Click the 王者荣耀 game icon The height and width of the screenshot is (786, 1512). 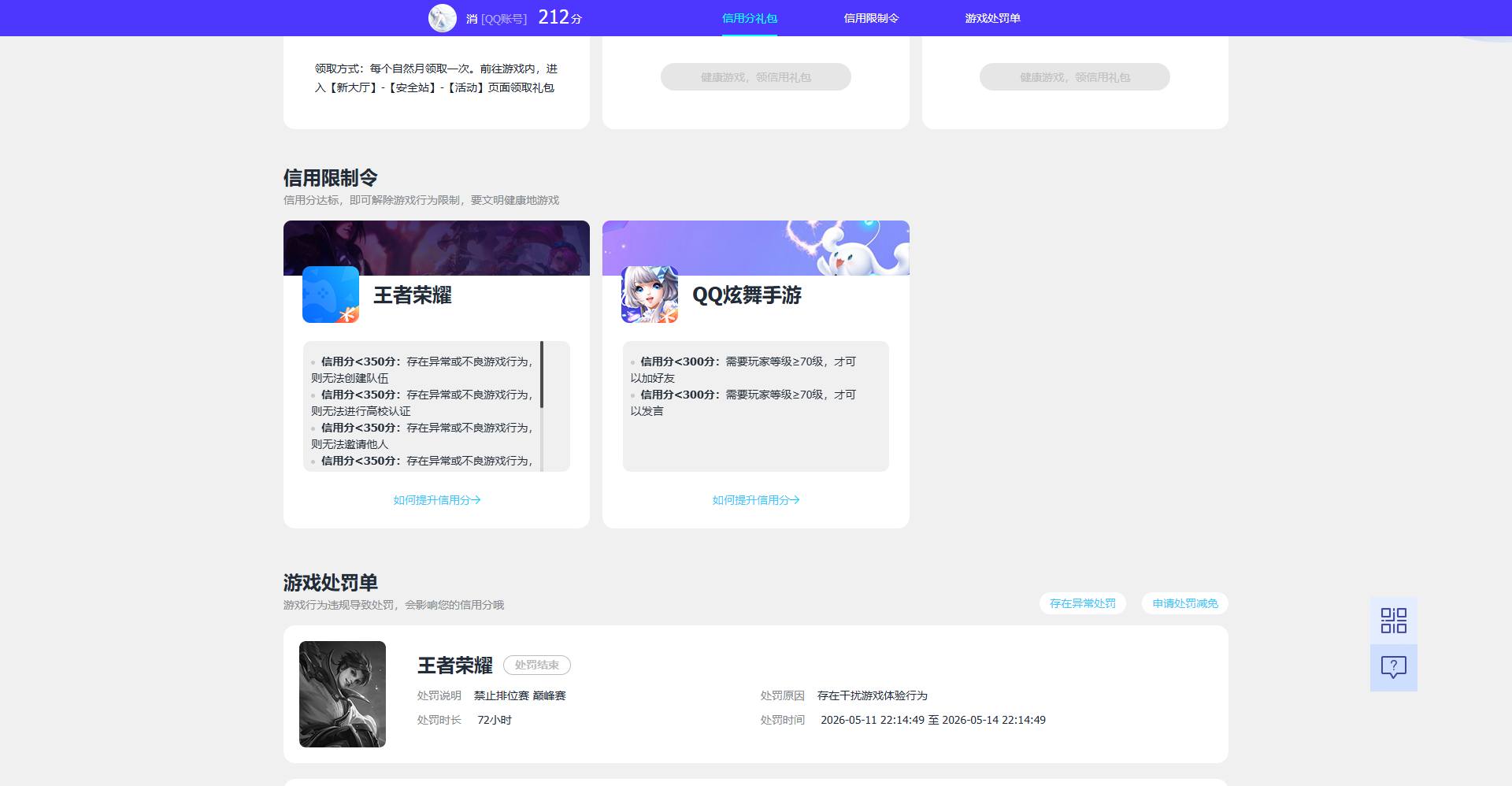(x=331, y=295)
